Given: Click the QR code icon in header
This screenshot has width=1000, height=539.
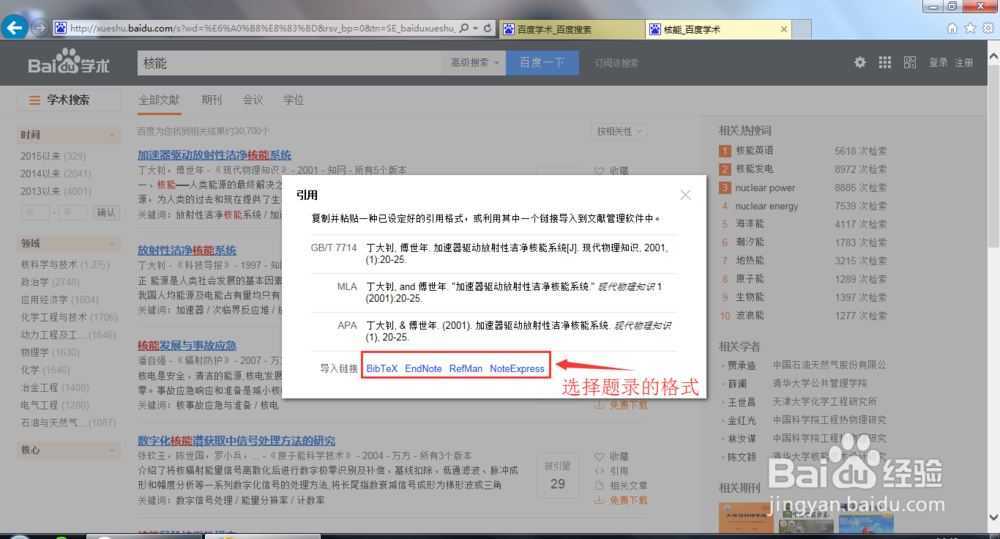Looking at the screenshot, I should [x=909, y=63].
